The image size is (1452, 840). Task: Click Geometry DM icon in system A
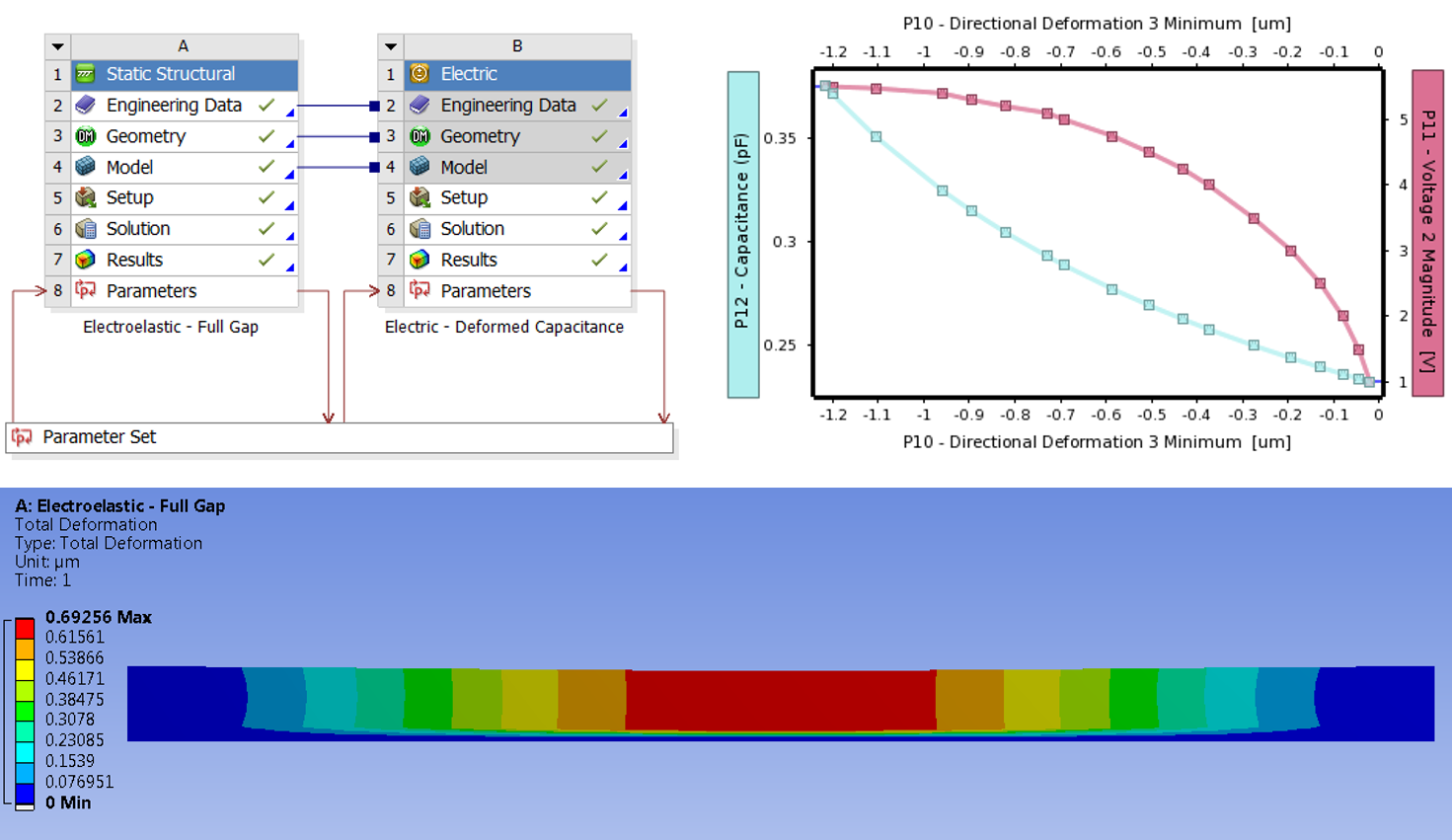coord(86,136)
